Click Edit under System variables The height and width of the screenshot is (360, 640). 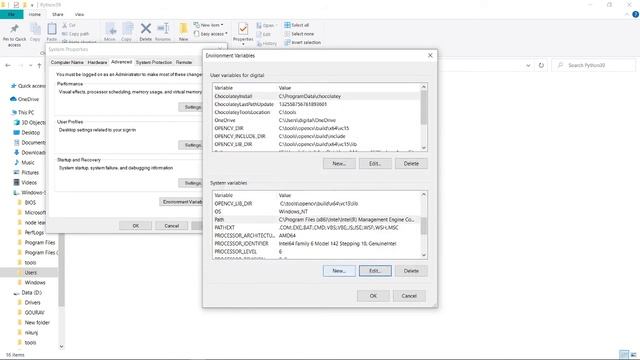click(375, 271)
